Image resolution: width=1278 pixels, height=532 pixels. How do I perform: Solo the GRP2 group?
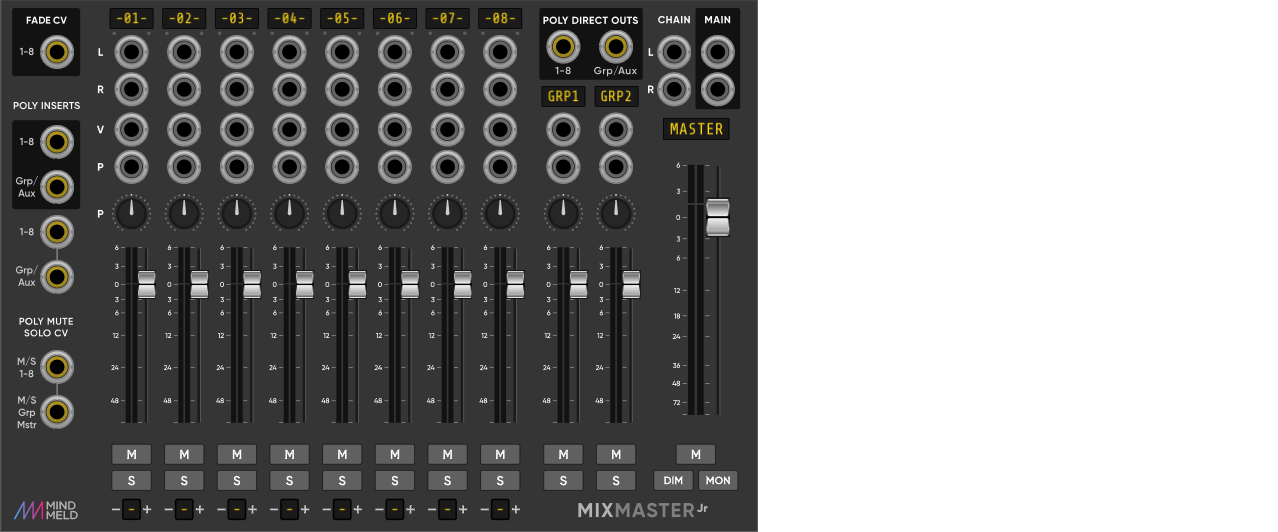(615, 480)
